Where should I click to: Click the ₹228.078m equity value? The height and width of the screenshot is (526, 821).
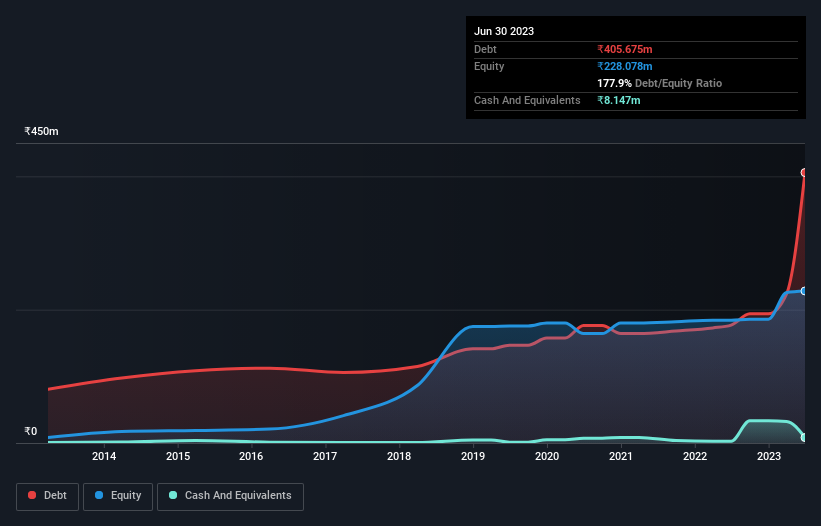point(625,66)
